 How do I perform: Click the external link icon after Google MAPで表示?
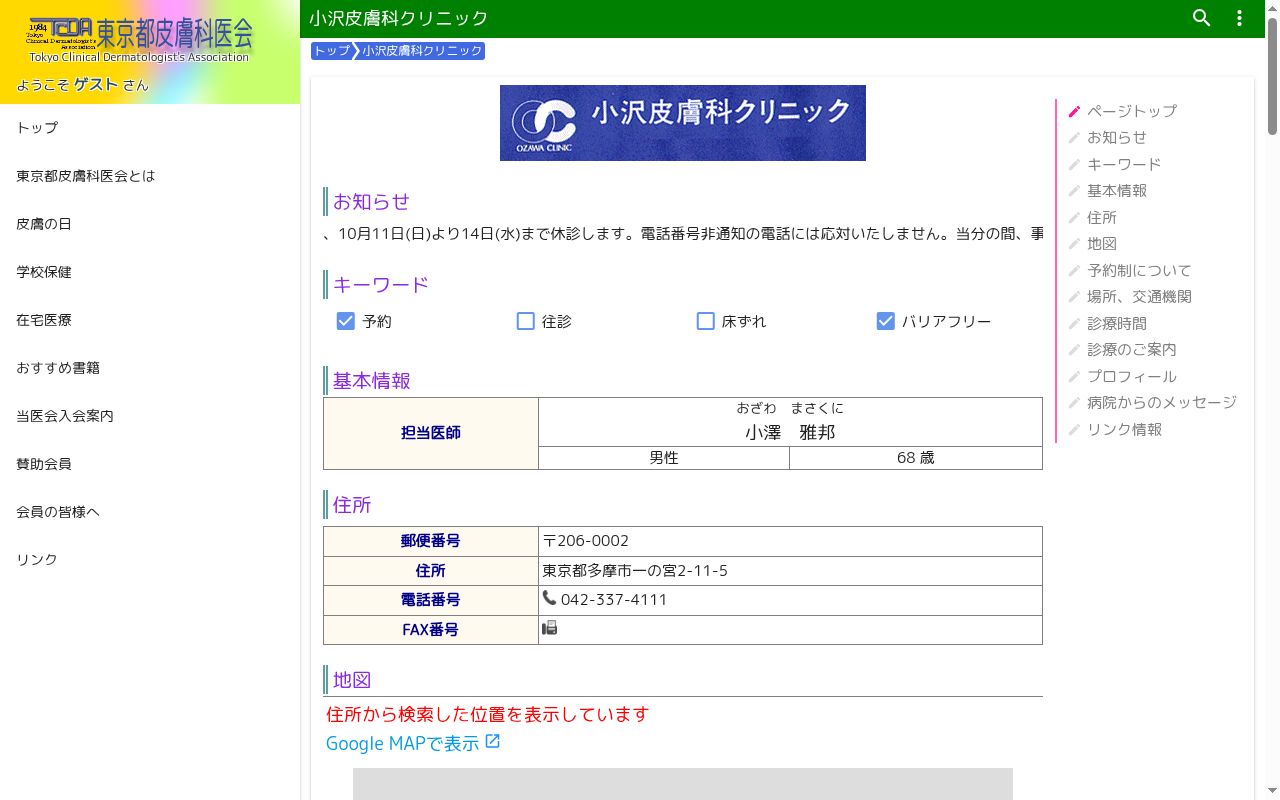tap(492, 742)
